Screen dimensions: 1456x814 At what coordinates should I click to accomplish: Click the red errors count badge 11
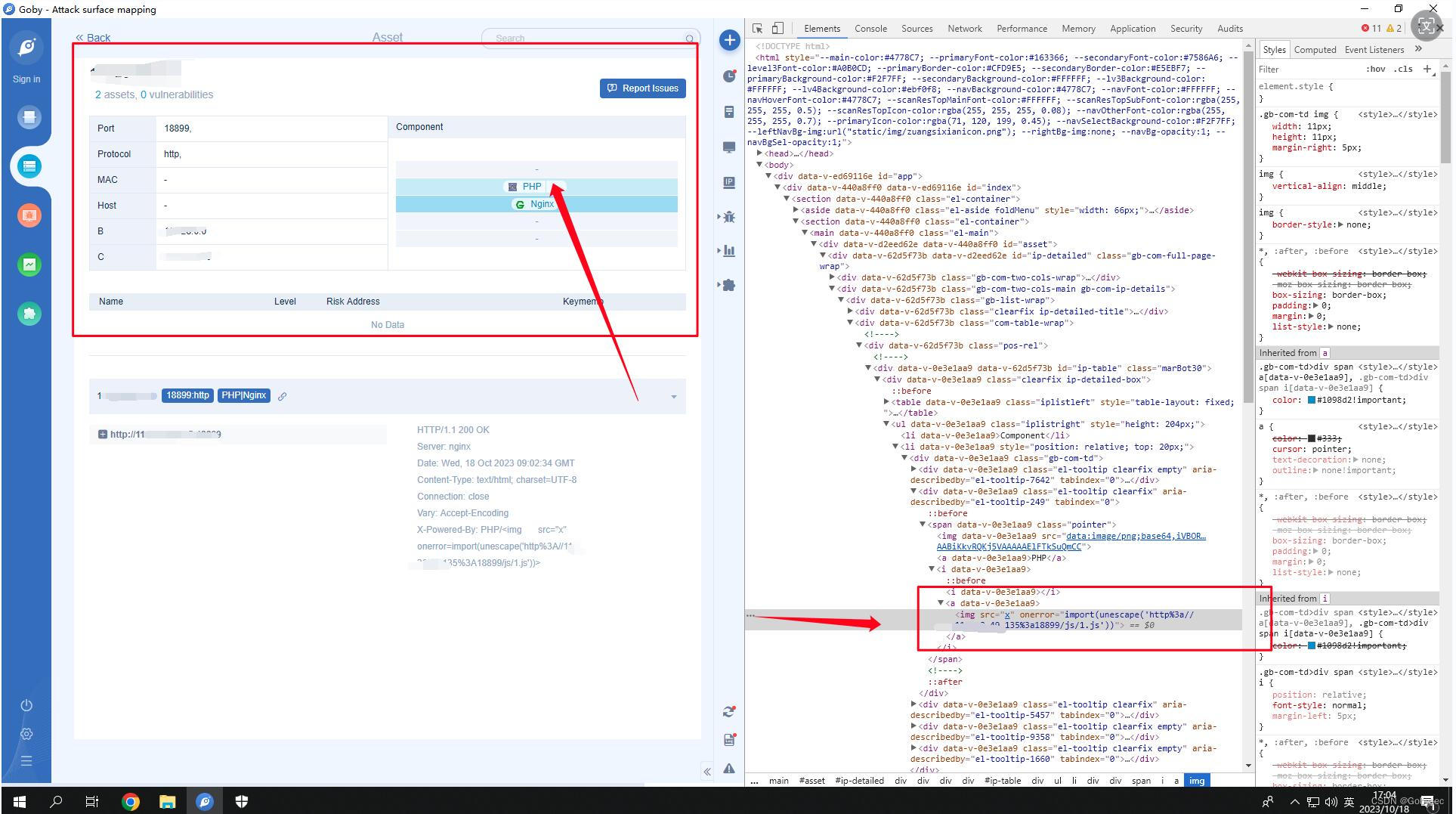pos(1371,29)
